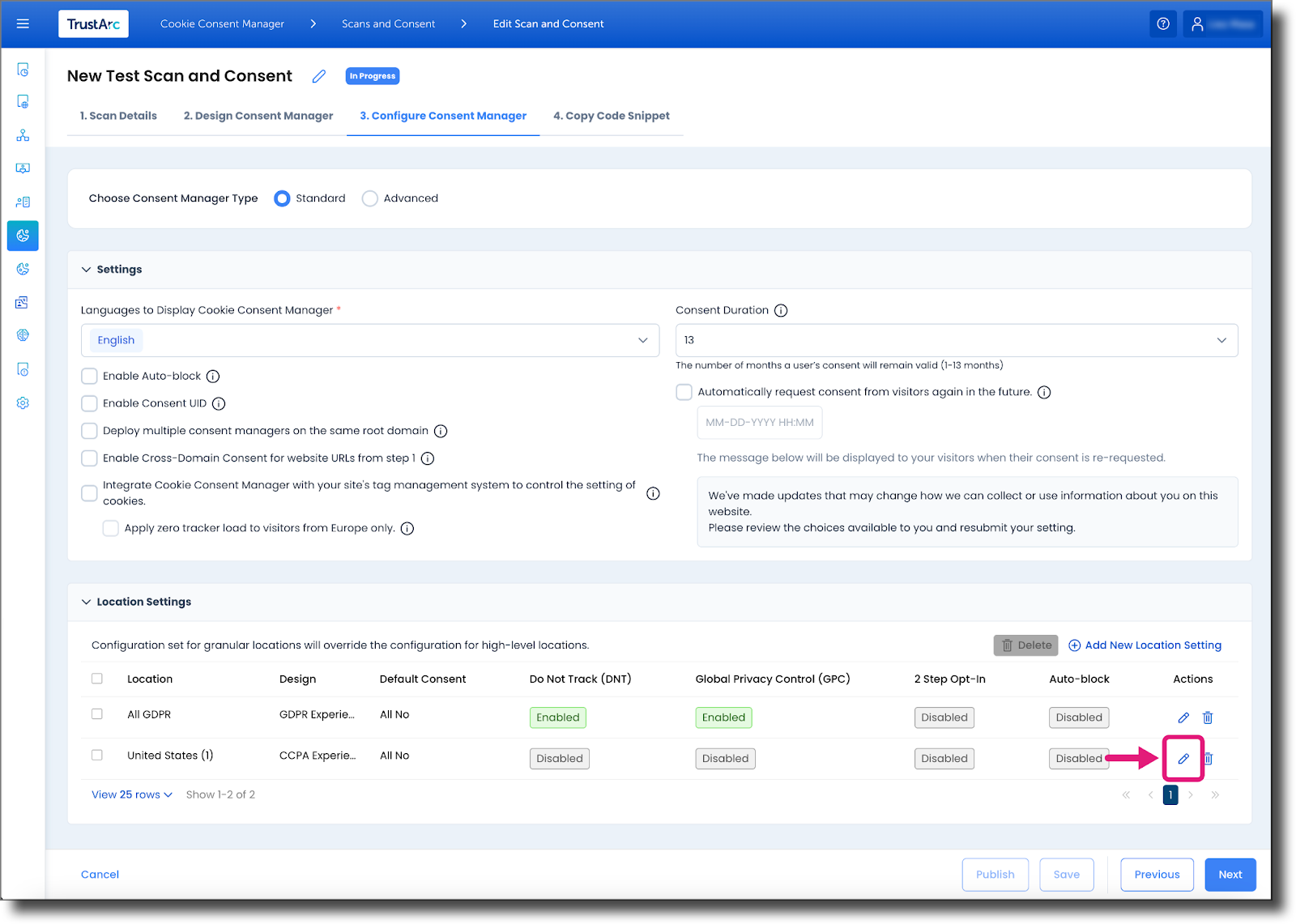The image size is (1296, 924).
Task: Delete the All GDPR row via trash icon
Action: click(1208, 717)
